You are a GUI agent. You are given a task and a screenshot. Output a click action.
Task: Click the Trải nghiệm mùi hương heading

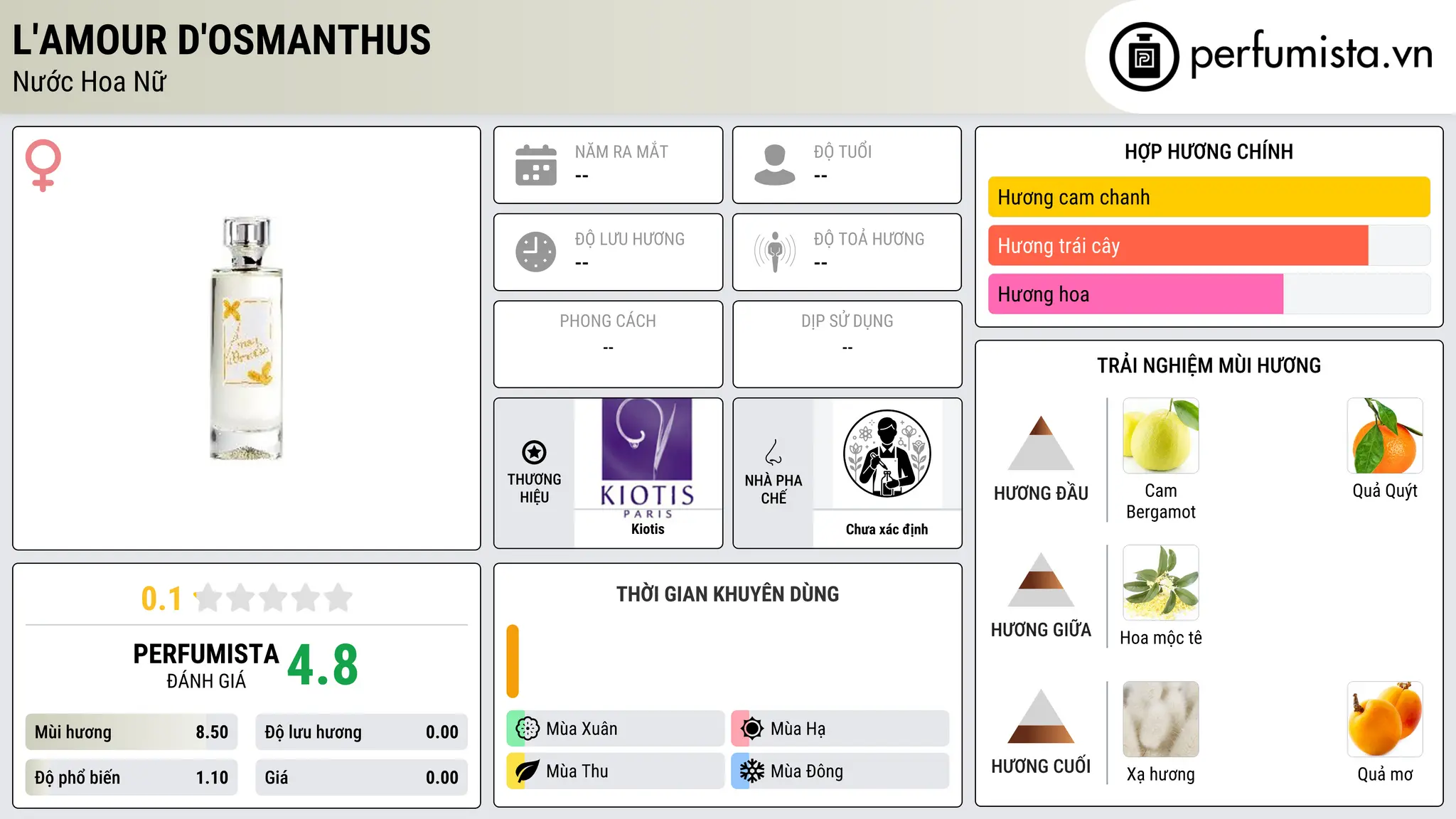tap(1209, 365)
